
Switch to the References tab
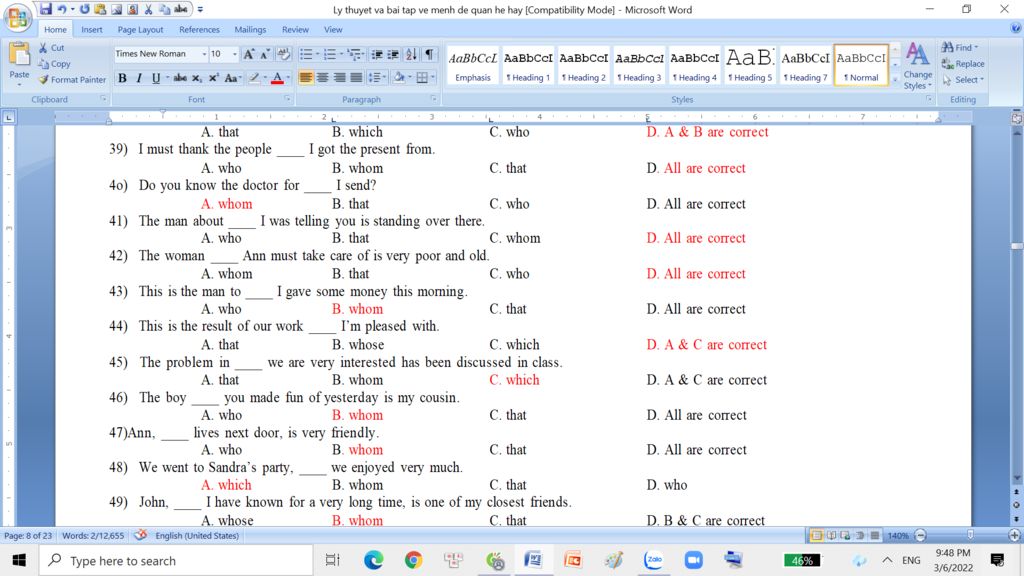tap(199, 29)
